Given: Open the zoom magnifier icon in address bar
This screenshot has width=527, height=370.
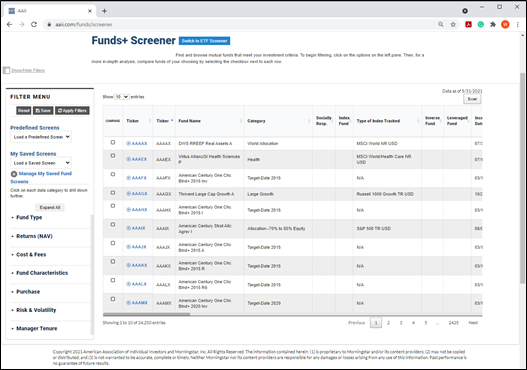Looking at the screenshot, I should [441, 25].
